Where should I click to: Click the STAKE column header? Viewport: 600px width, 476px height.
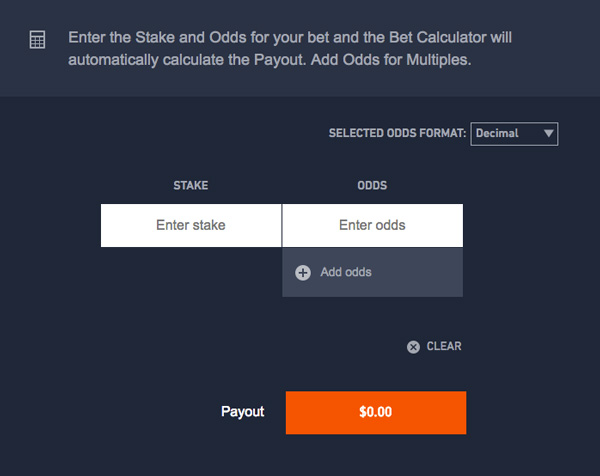(x=191, y=186)
